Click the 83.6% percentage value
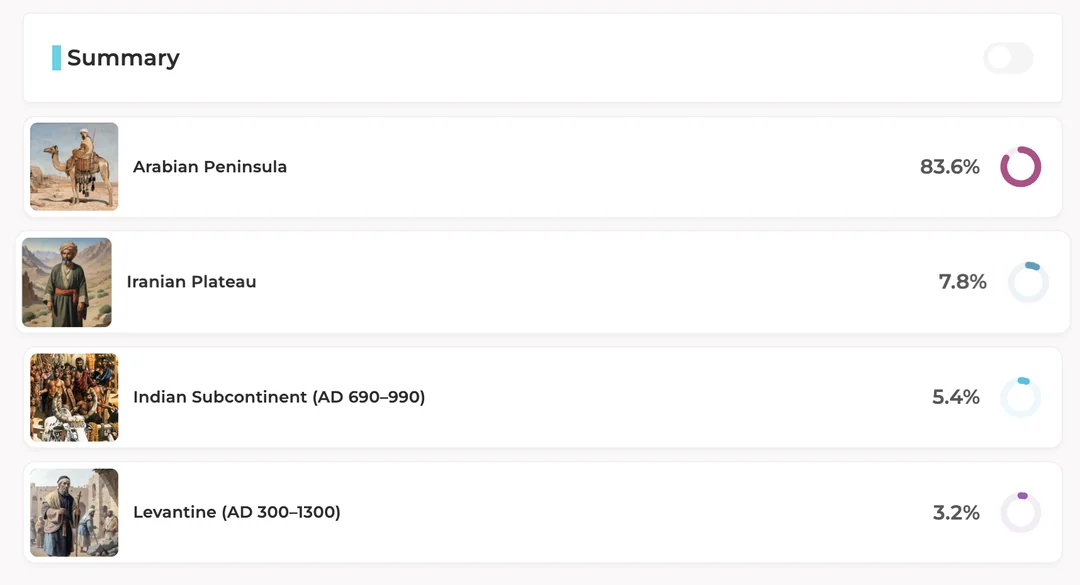1080x585 pixels. (x=949, y=167)
